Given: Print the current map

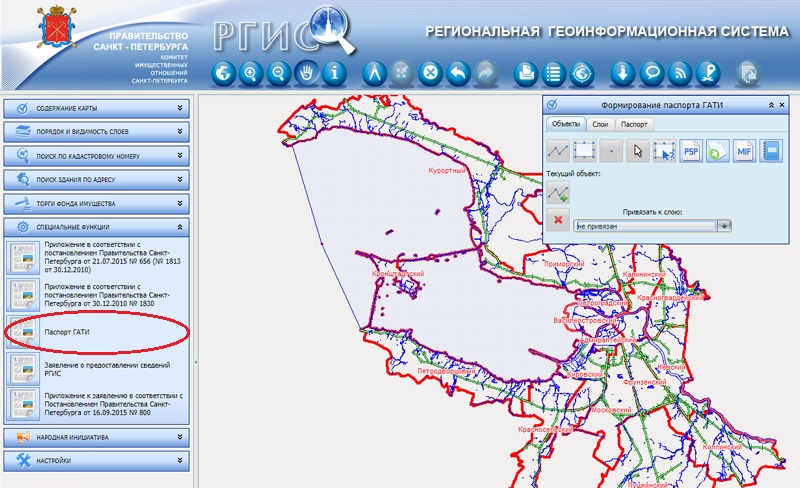Looking at the screenshot, I should [x=526, y=74].
